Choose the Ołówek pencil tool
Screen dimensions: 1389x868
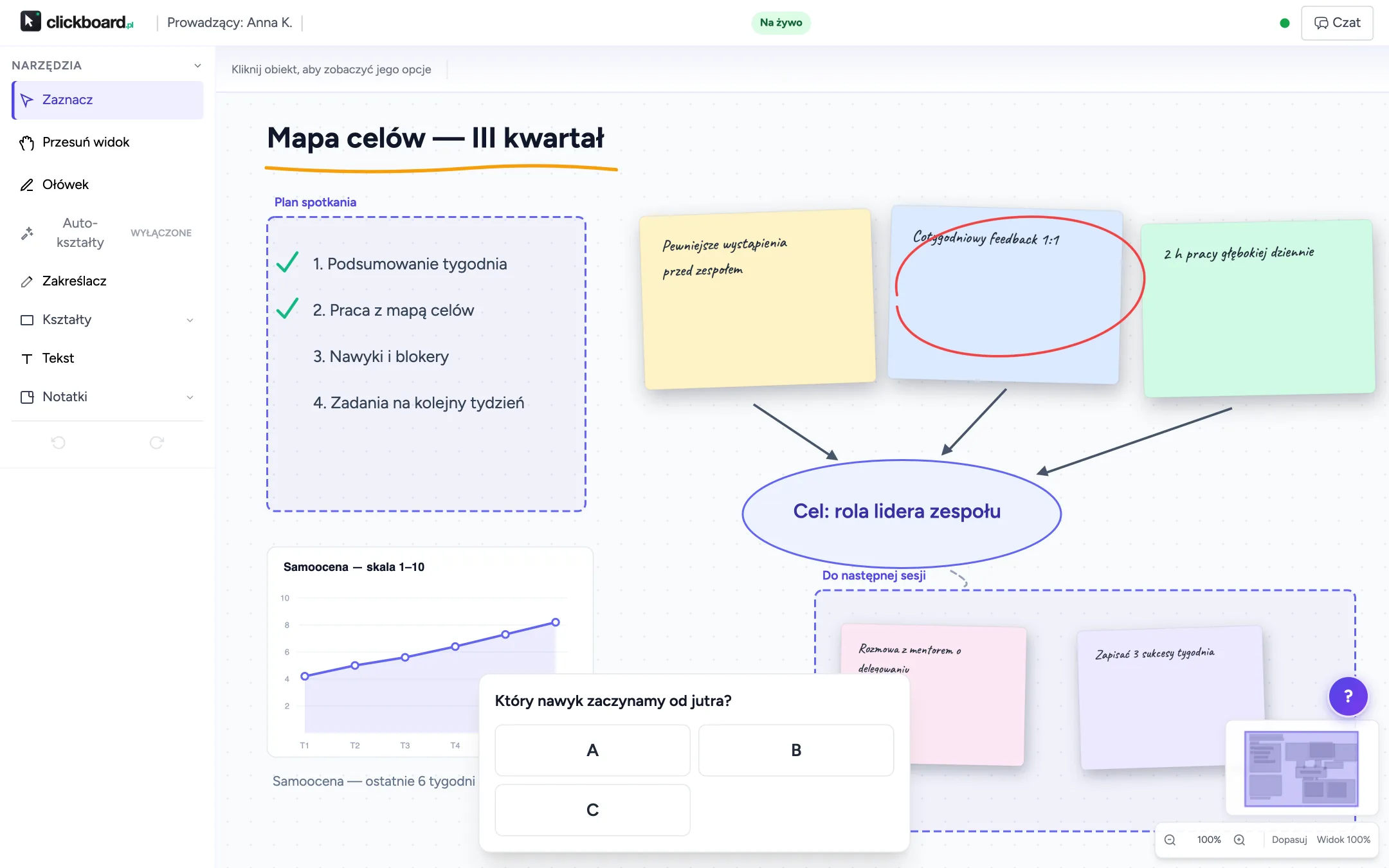pyautogui.click(x=107, y=185)
